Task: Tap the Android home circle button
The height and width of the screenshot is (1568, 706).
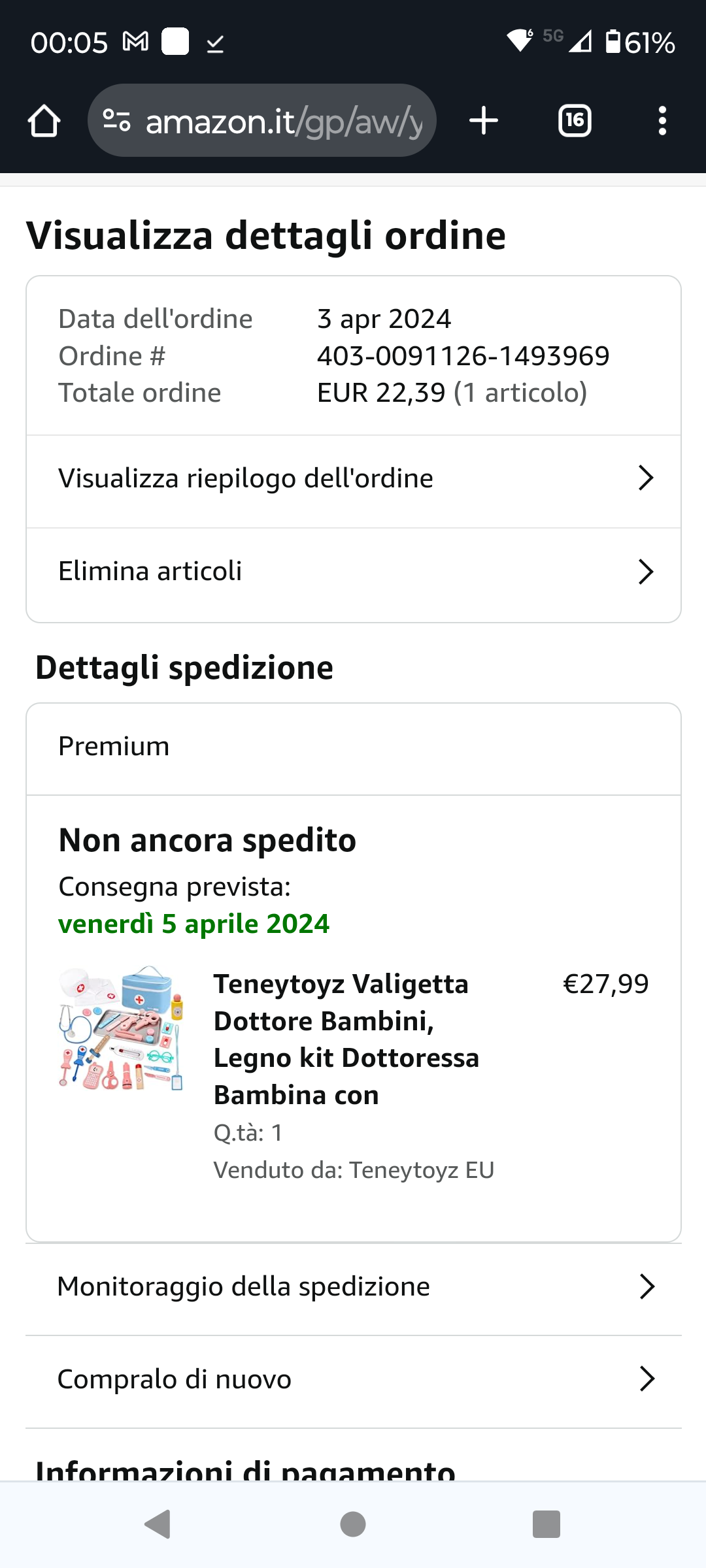Action: [353, 1524]
